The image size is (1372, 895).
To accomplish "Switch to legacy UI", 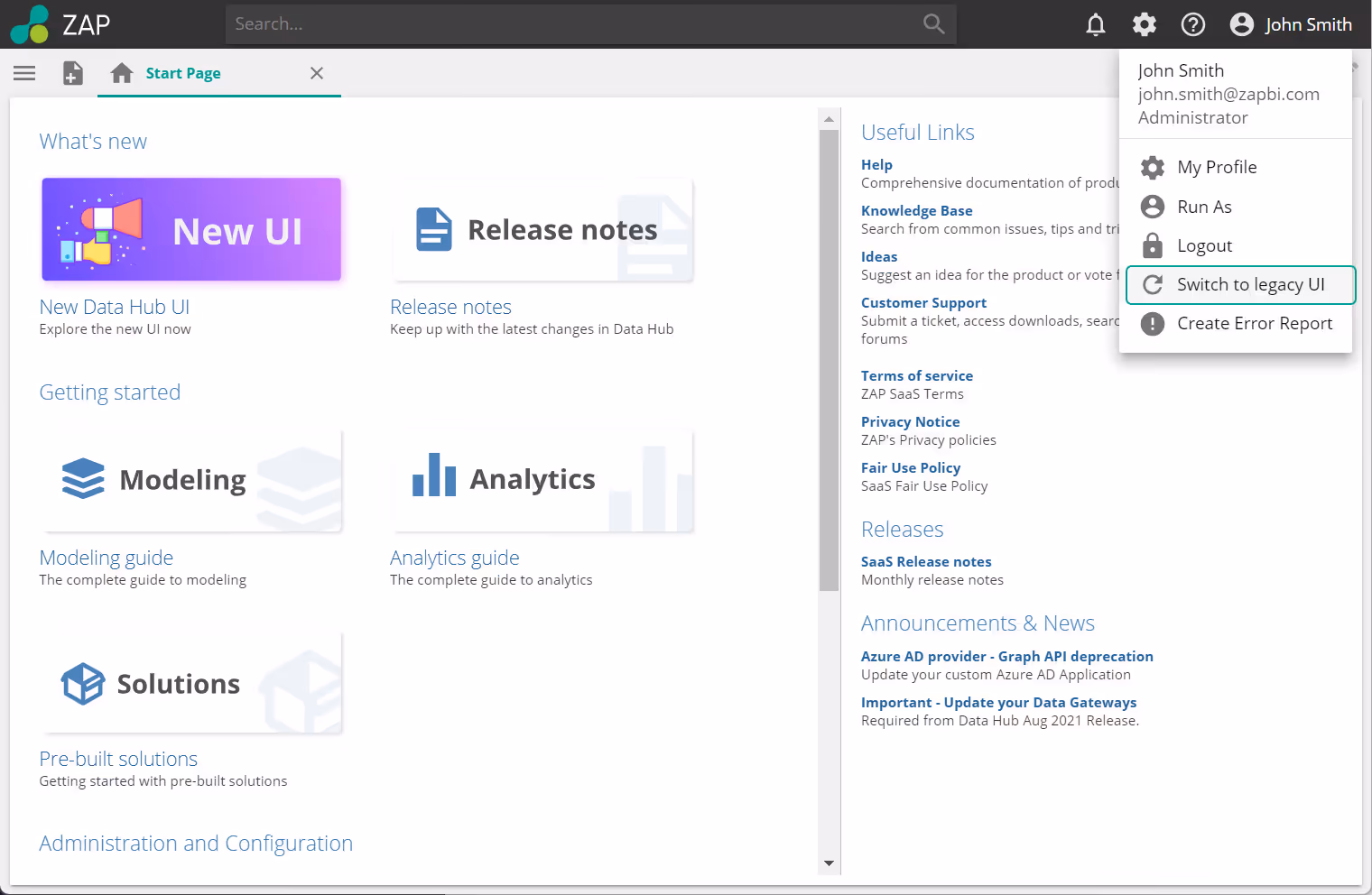I will (x=1249, y=285).
